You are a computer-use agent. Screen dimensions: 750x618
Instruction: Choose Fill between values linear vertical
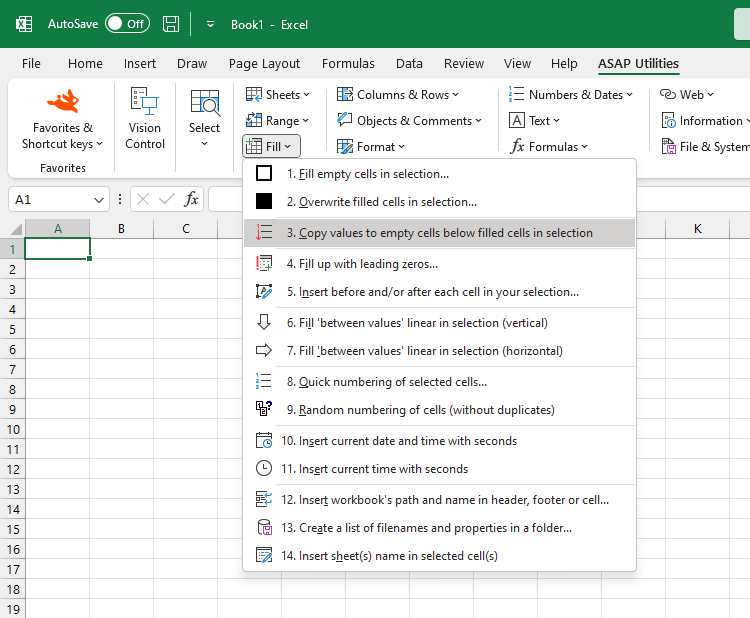(439, 323)
